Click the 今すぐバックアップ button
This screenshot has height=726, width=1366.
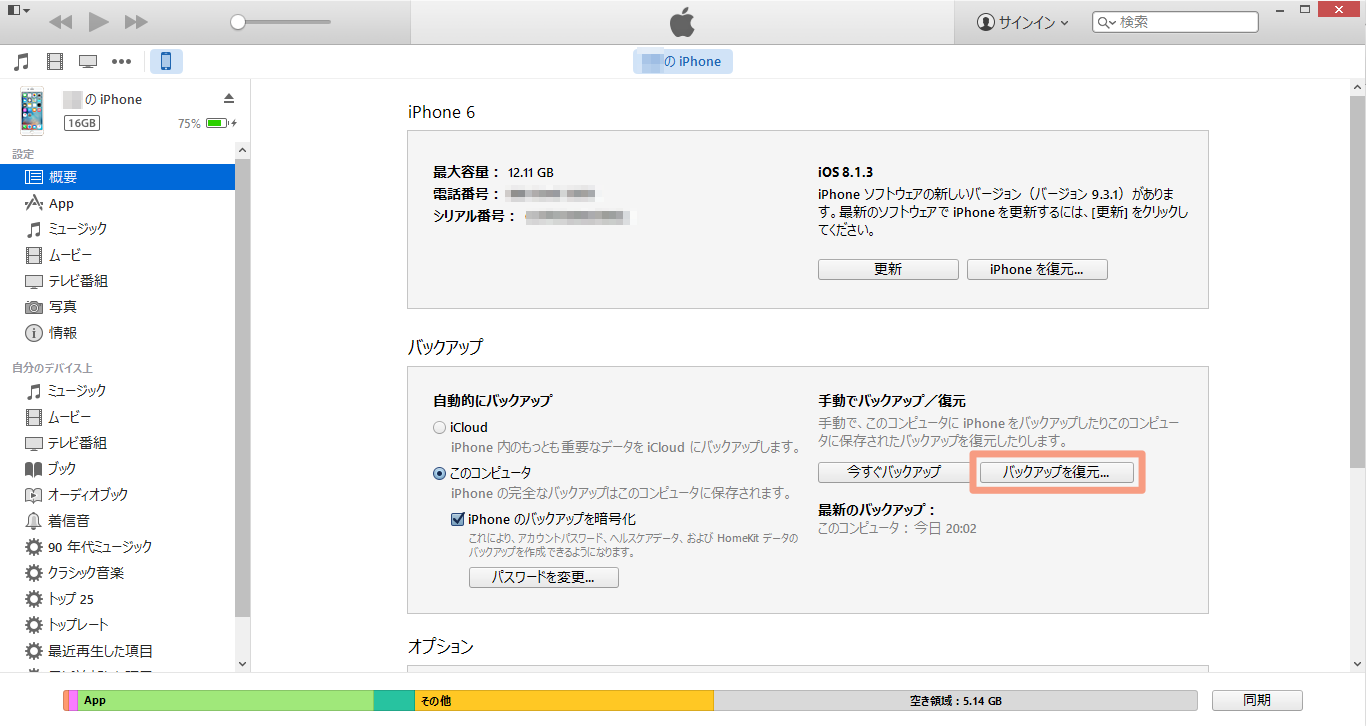pos(894,472)
